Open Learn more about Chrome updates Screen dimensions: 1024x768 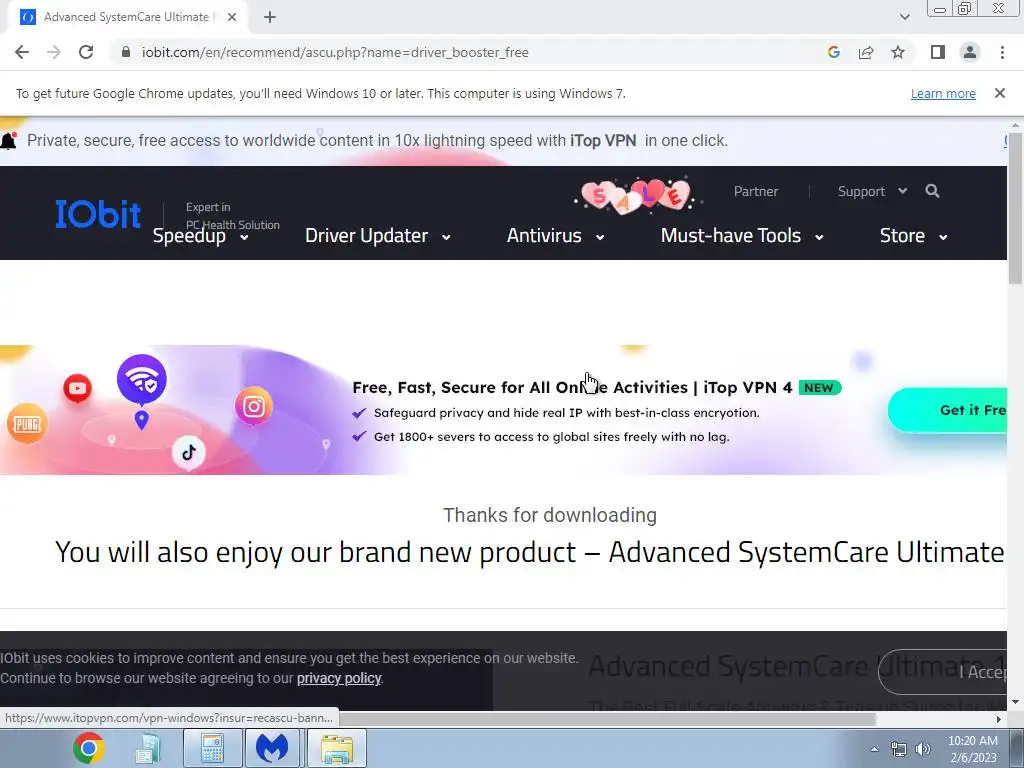[943, 93]
